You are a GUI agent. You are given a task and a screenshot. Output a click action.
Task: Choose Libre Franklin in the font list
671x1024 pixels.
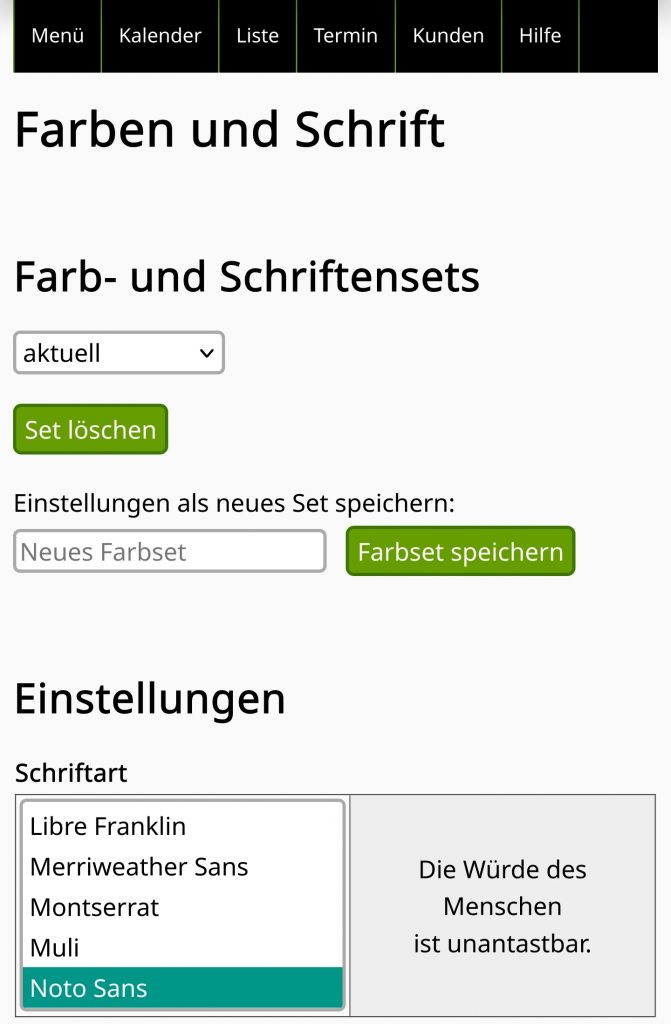108,826
